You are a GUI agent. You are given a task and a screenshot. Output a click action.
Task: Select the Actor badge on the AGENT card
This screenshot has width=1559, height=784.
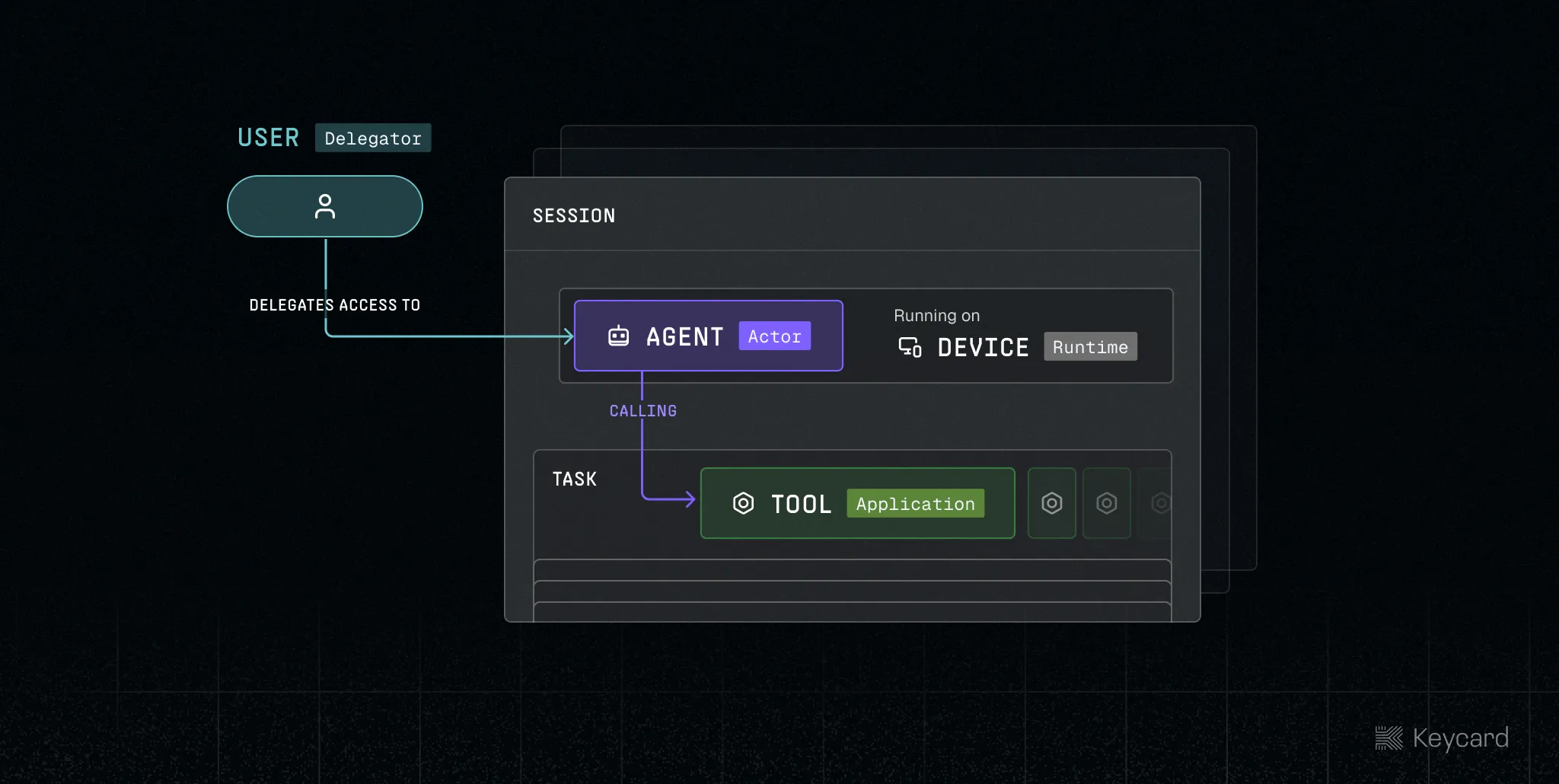point(775,336)
